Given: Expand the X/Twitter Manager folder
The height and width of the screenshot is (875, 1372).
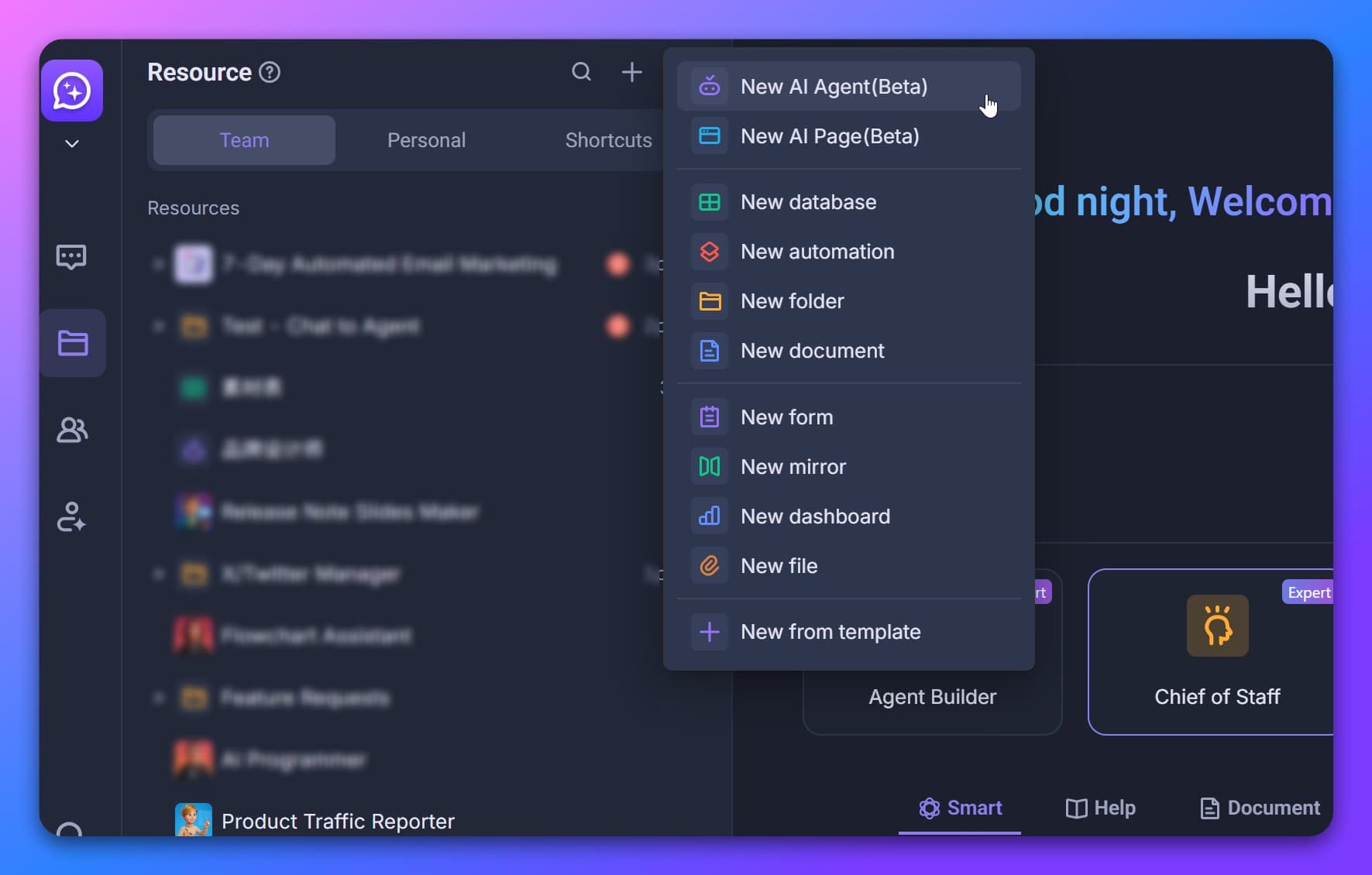Looking at the screenshot, I should (x=158, y=574).
